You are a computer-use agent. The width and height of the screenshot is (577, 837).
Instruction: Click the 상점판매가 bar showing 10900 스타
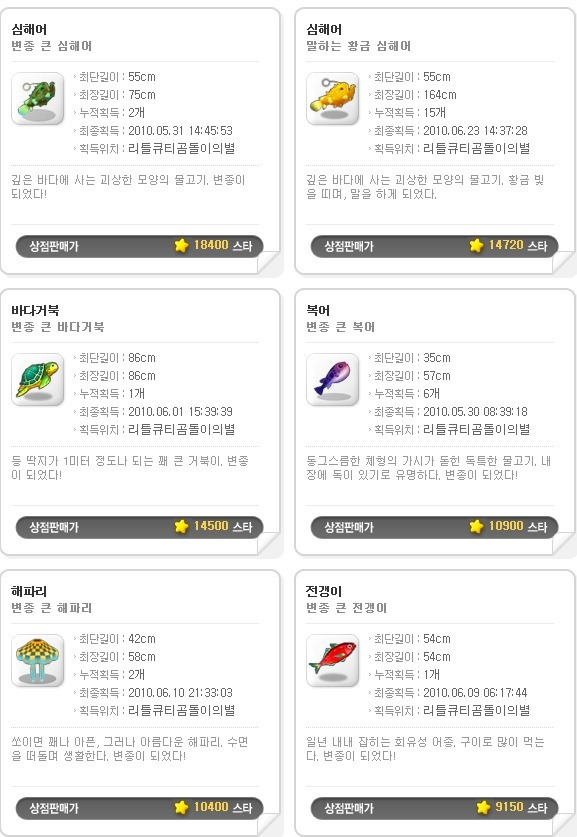click(434, 527)
